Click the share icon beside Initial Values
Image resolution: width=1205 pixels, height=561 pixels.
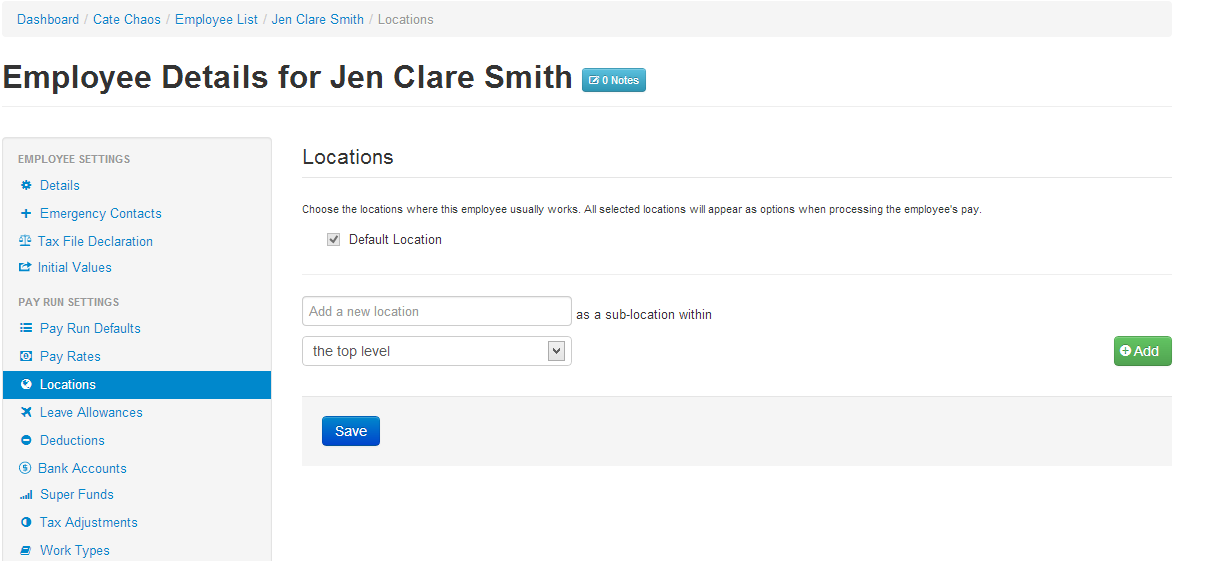click(26, 267)
